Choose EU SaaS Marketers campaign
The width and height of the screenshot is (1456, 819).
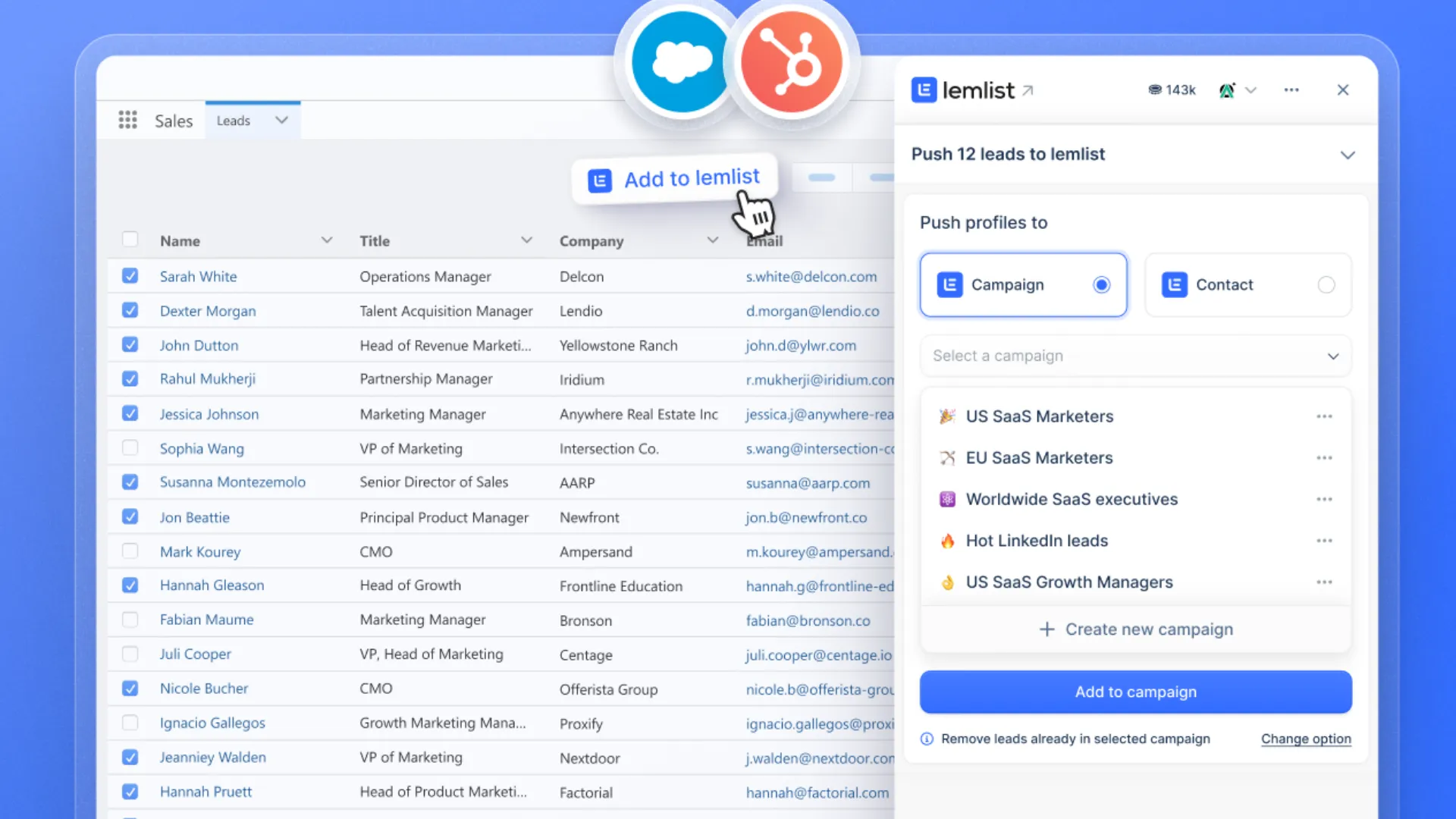click(1039, 458)
